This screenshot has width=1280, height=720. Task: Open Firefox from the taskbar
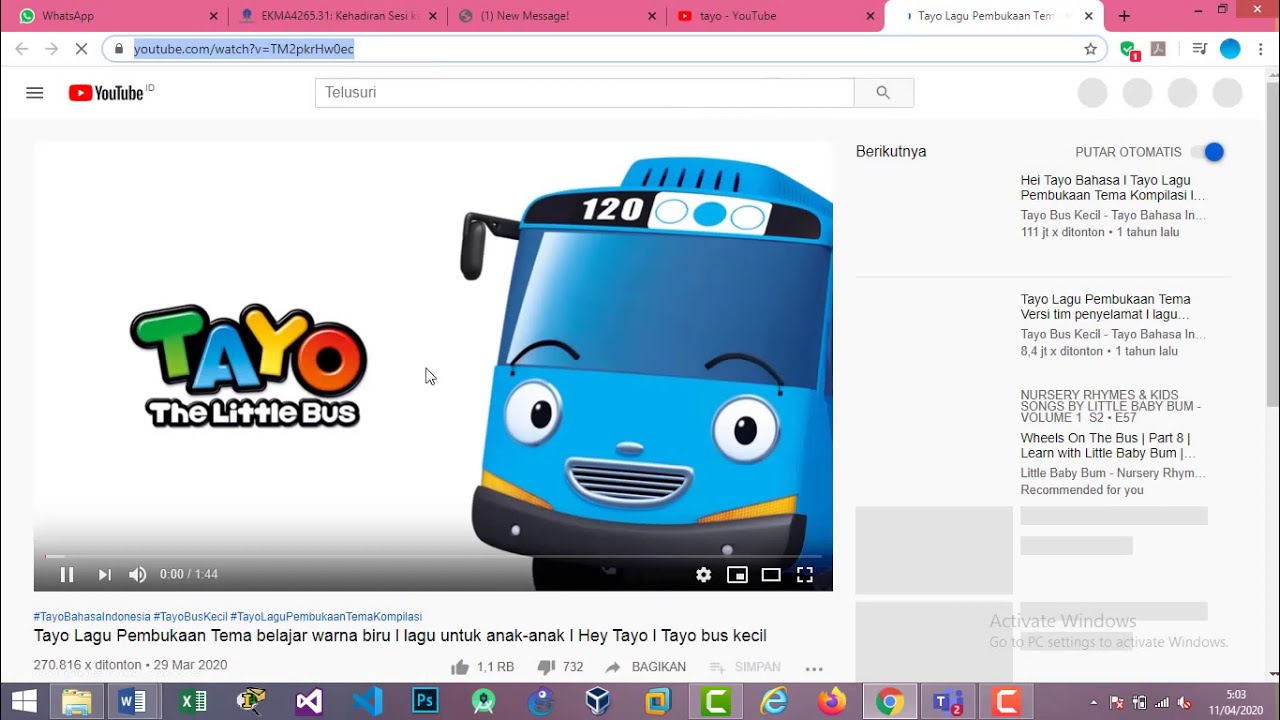pos(831,701)
